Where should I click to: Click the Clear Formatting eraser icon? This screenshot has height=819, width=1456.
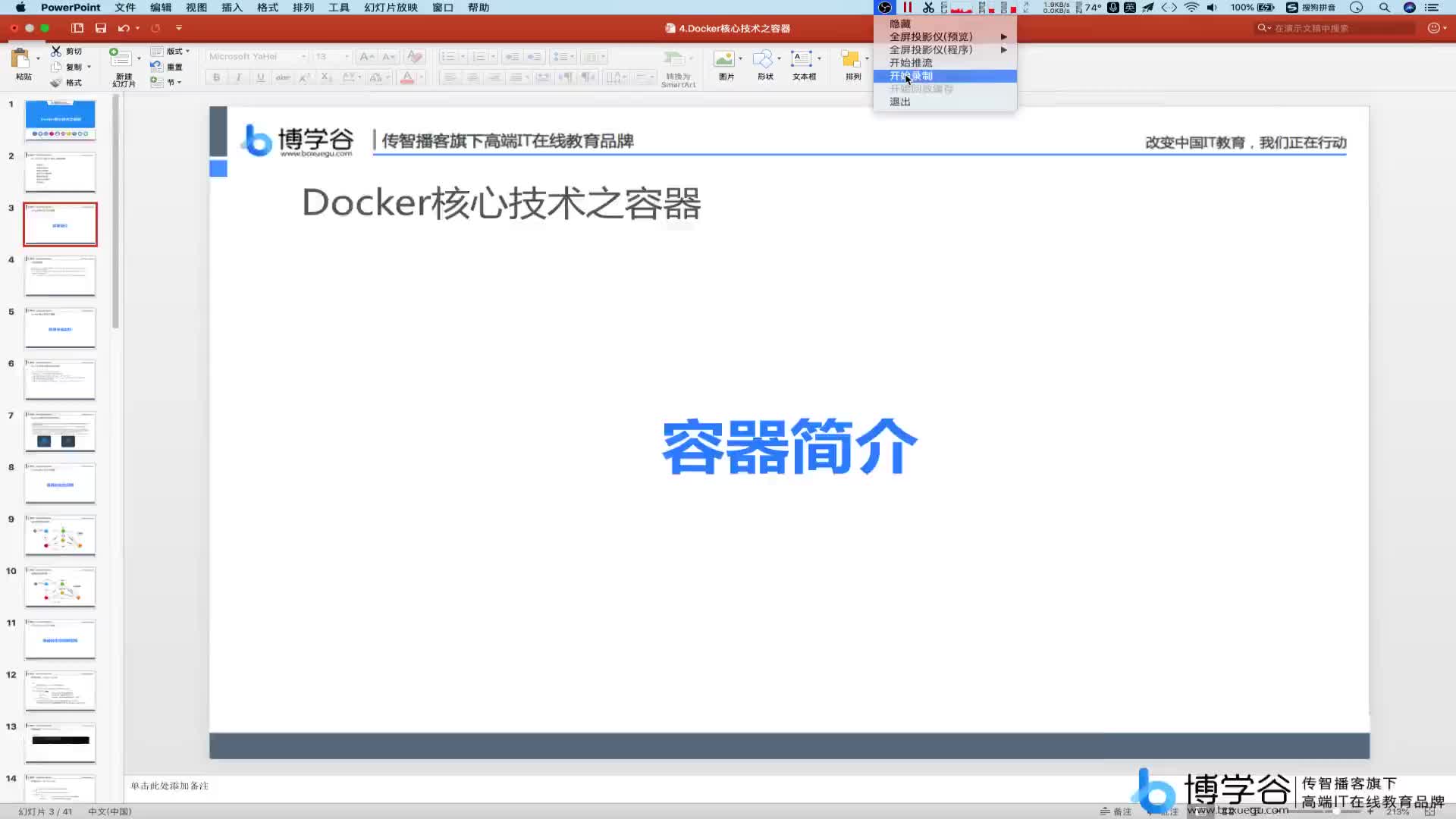click(414, 57)
